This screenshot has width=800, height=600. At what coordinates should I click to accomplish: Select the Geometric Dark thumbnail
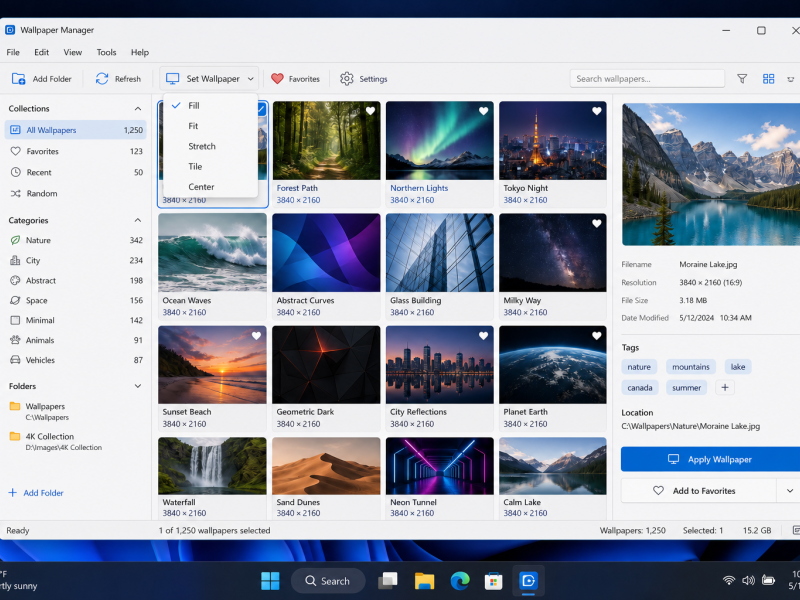[326, 365]
